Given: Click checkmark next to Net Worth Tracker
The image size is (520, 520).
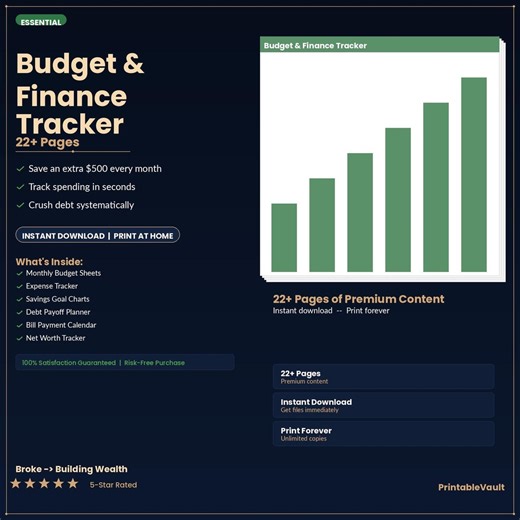Looking at the screenshot, I should (20, 338).
